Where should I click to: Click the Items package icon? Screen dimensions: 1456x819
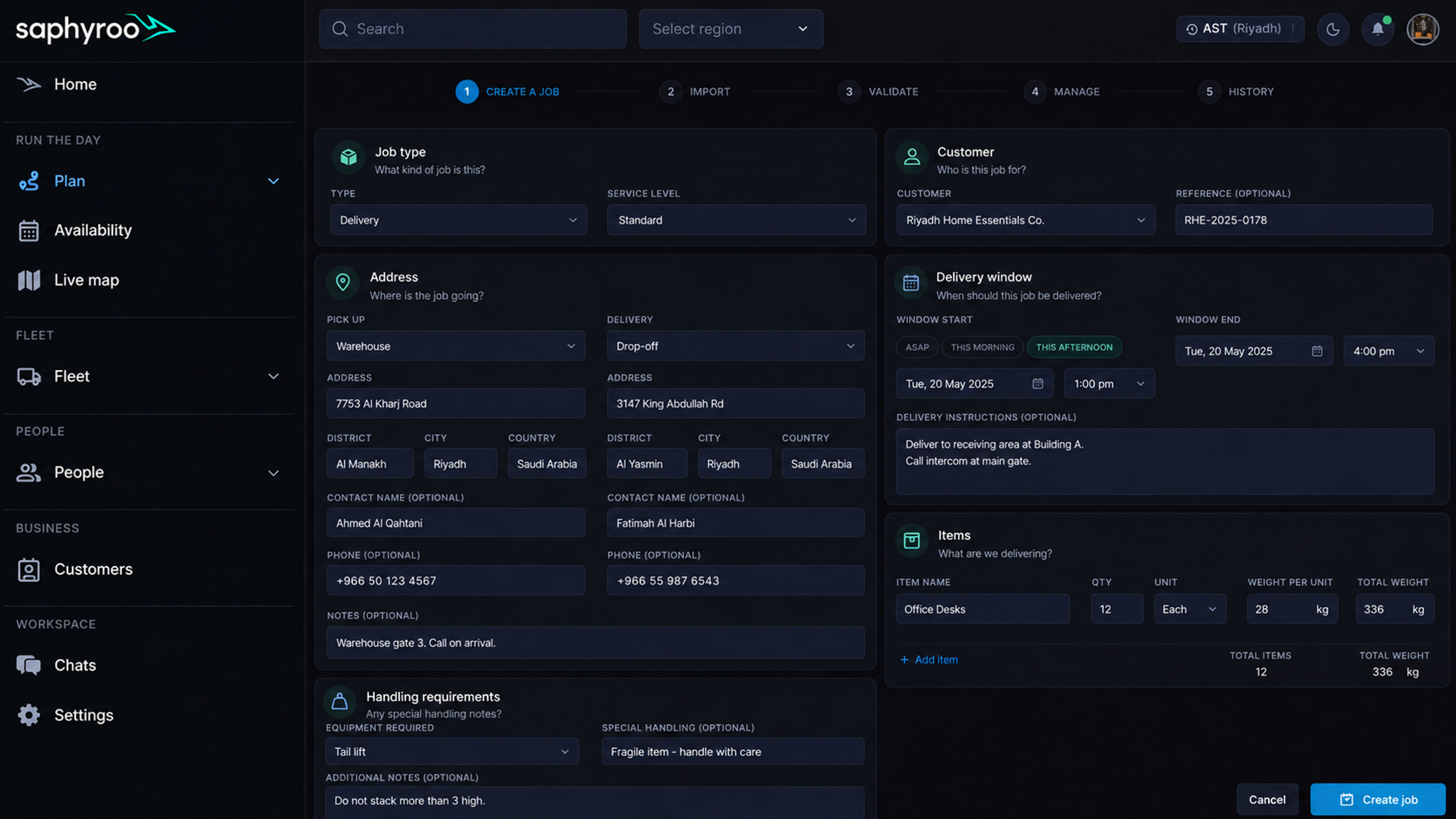tap(912, 541)
